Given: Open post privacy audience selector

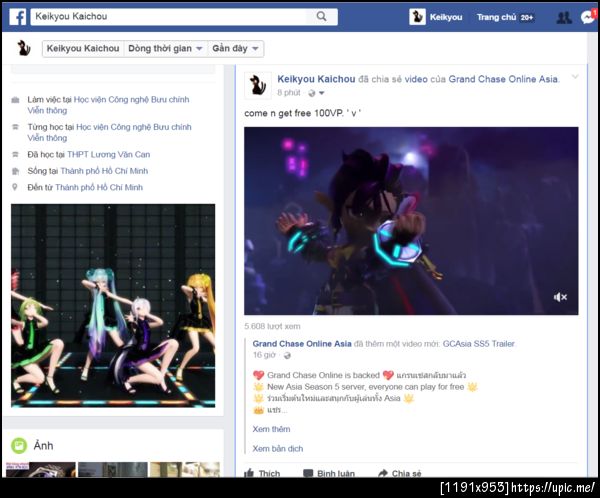Looking at the screenshot, I should 316,93.
